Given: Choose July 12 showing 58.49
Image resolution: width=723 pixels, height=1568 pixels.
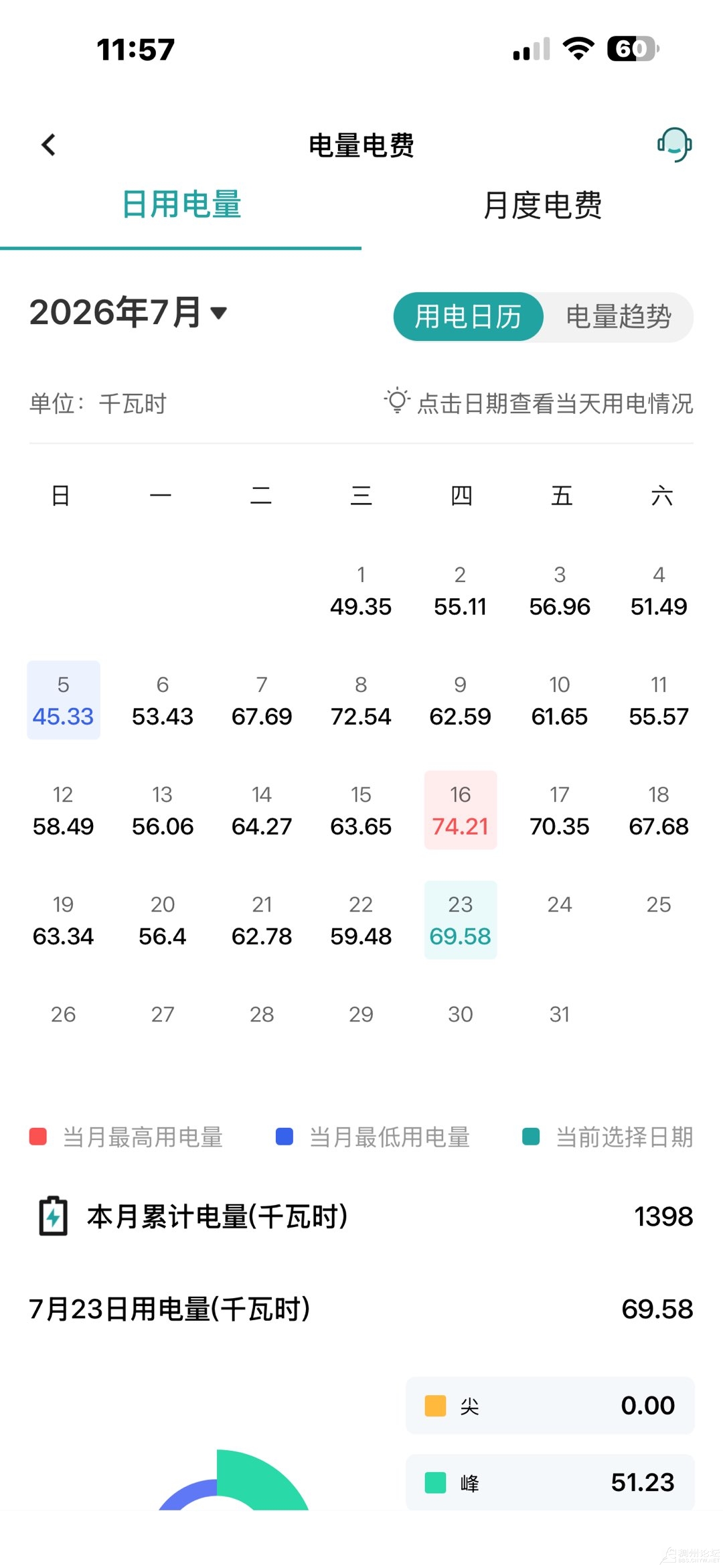Looking at the screenshot, I should coord(64,810).
